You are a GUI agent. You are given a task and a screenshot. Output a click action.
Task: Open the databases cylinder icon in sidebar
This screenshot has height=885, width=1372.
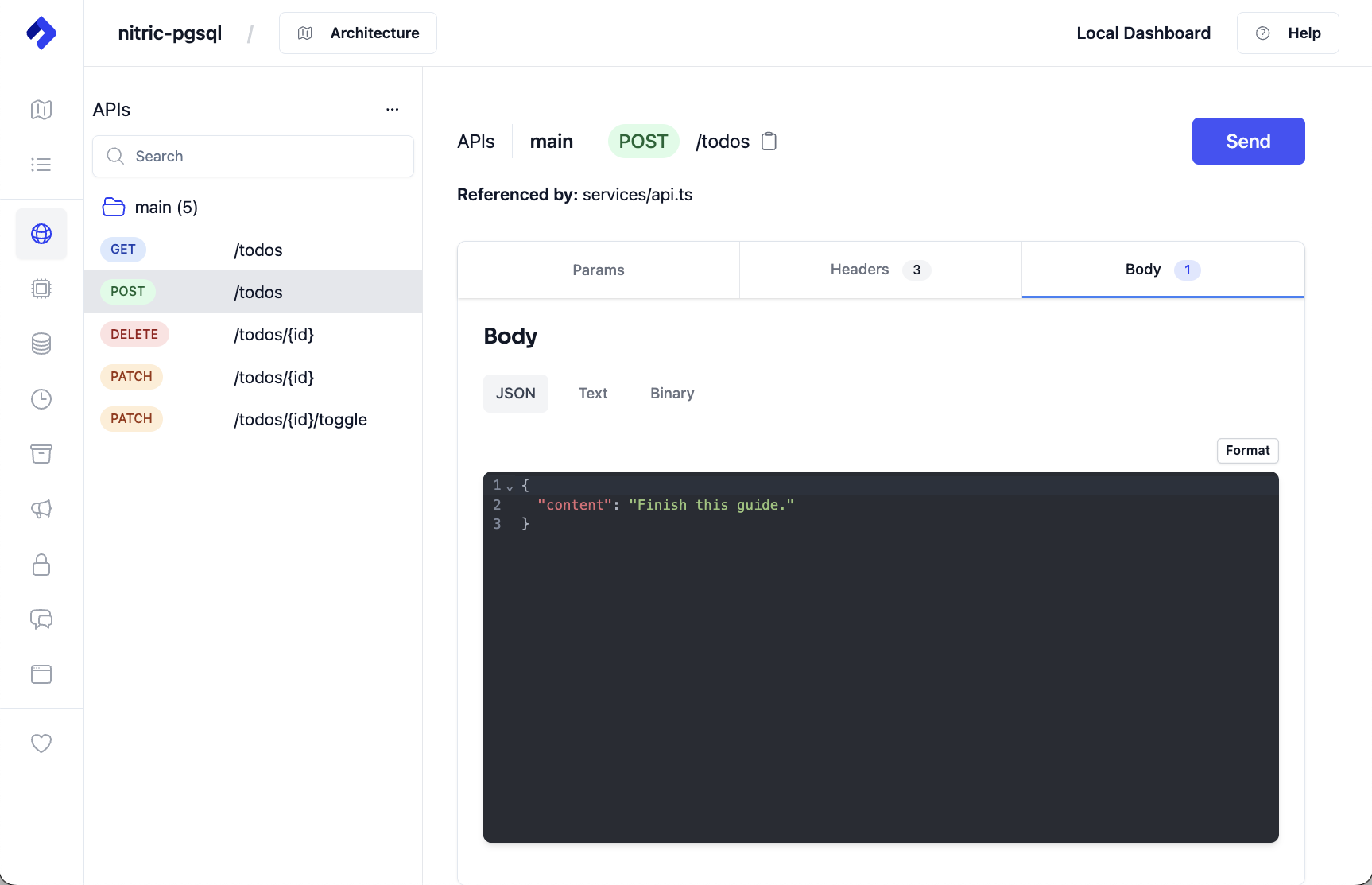pos(41,344)
